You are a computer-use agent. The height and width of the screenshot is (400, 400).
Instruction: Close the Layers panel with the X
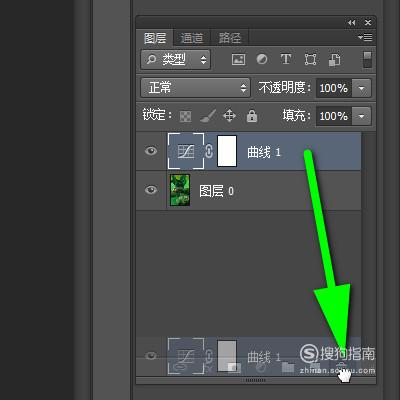pyautogui.click(x=368, y=22)
